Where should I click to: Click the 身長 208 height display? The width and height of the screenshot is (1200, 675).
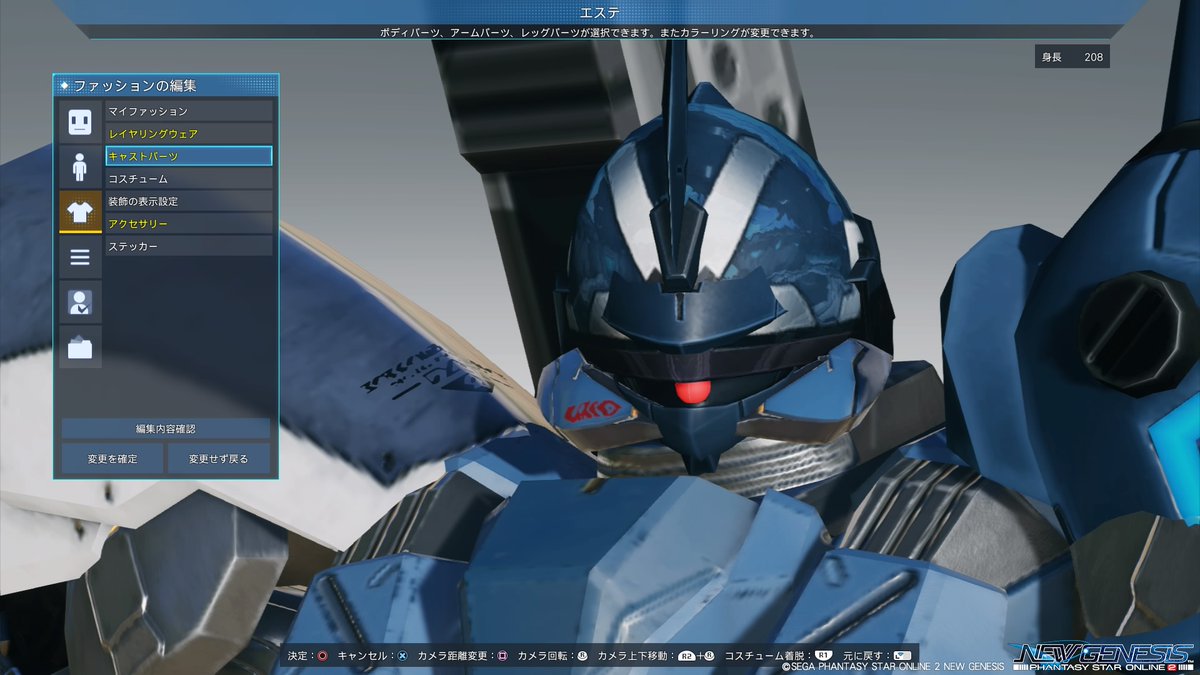[1072, 57]
